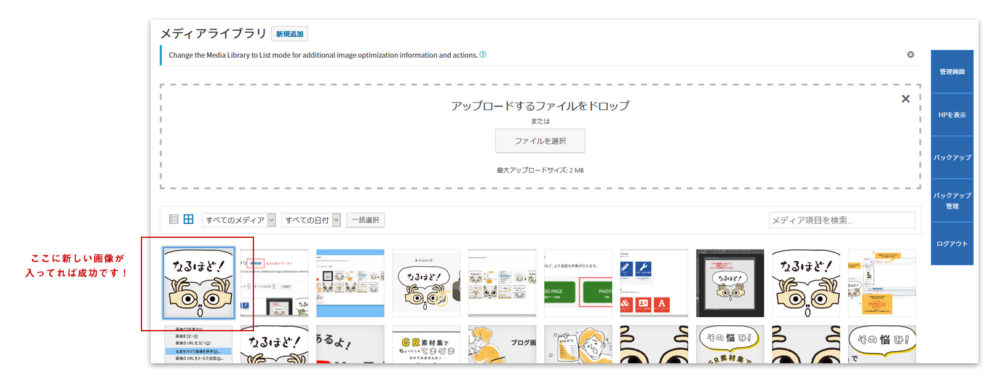The image size is (1000, 386).
Task: Close the upload drop zone
Action: coord(906,99)
